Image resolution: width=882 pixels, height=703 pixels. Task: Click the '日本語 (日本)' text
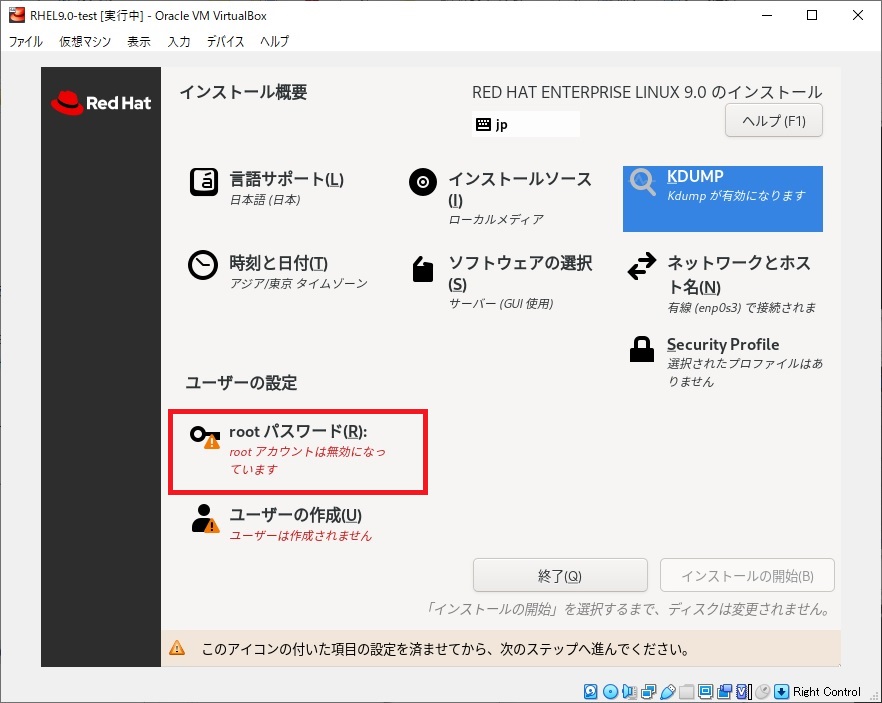(x=265, y=200)
